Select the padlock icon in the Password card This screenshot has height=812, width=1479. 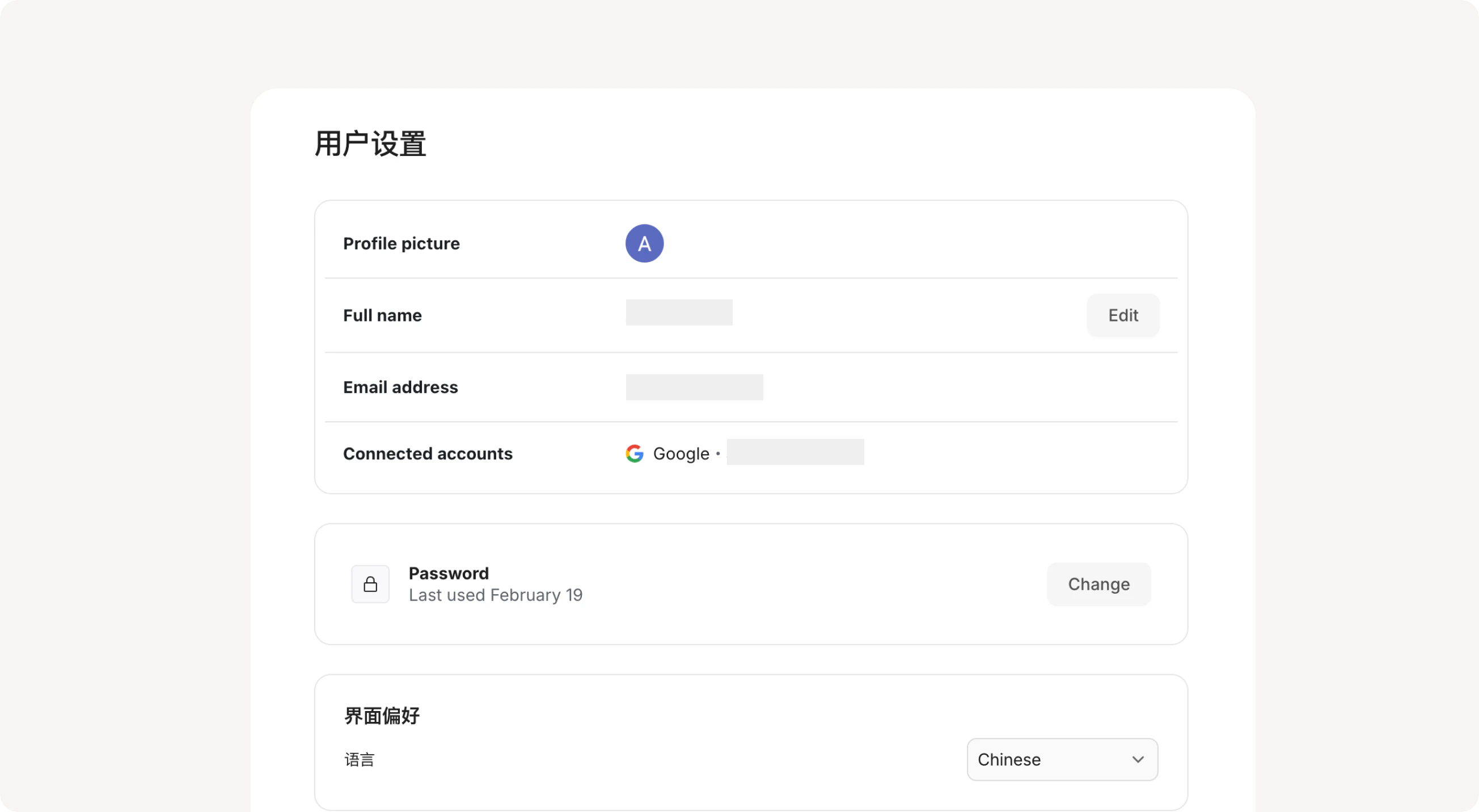pyautogui.click(x=370, y=583)
